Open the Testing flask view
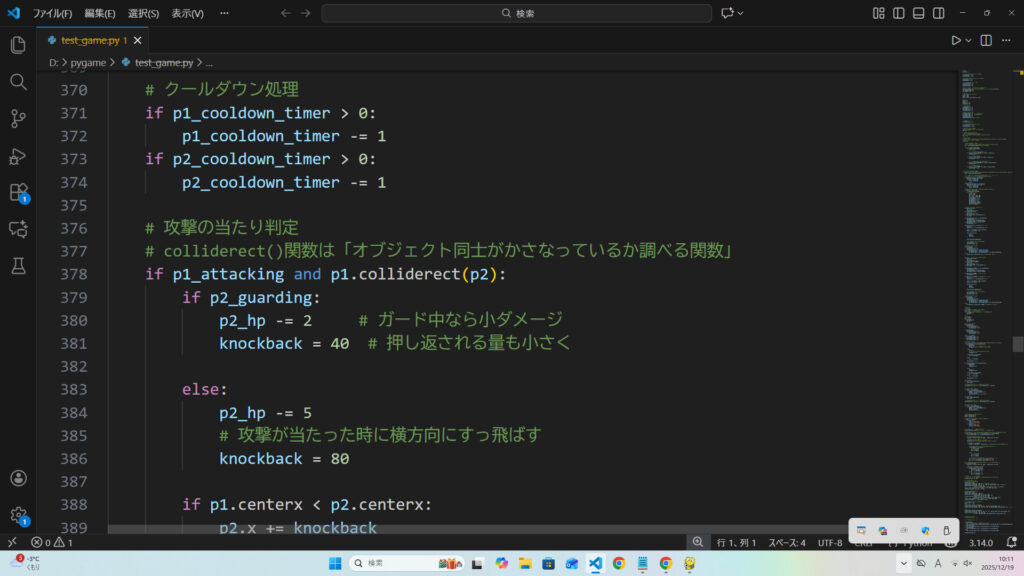 [x=18, y=266]
